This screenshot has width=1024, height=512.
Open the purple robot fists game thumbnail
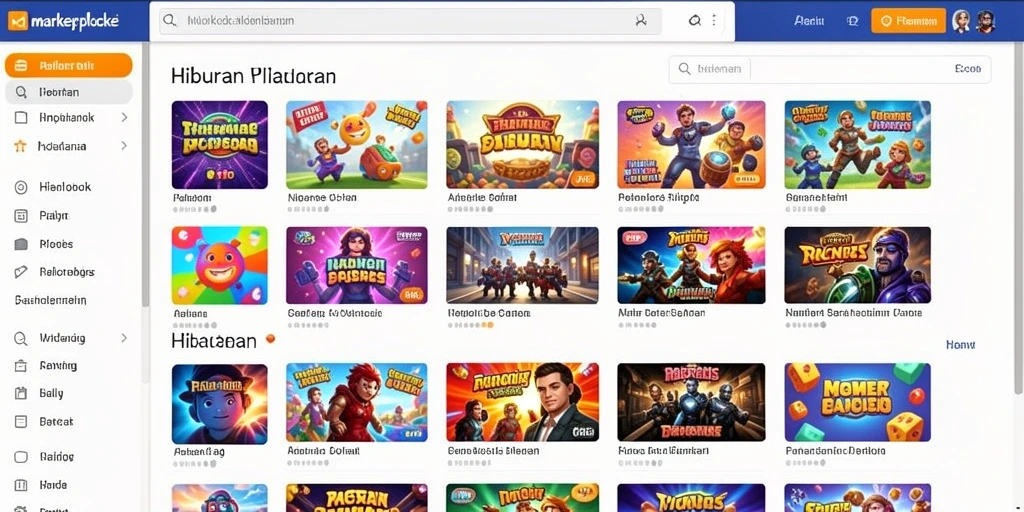(x=357, y=265)
